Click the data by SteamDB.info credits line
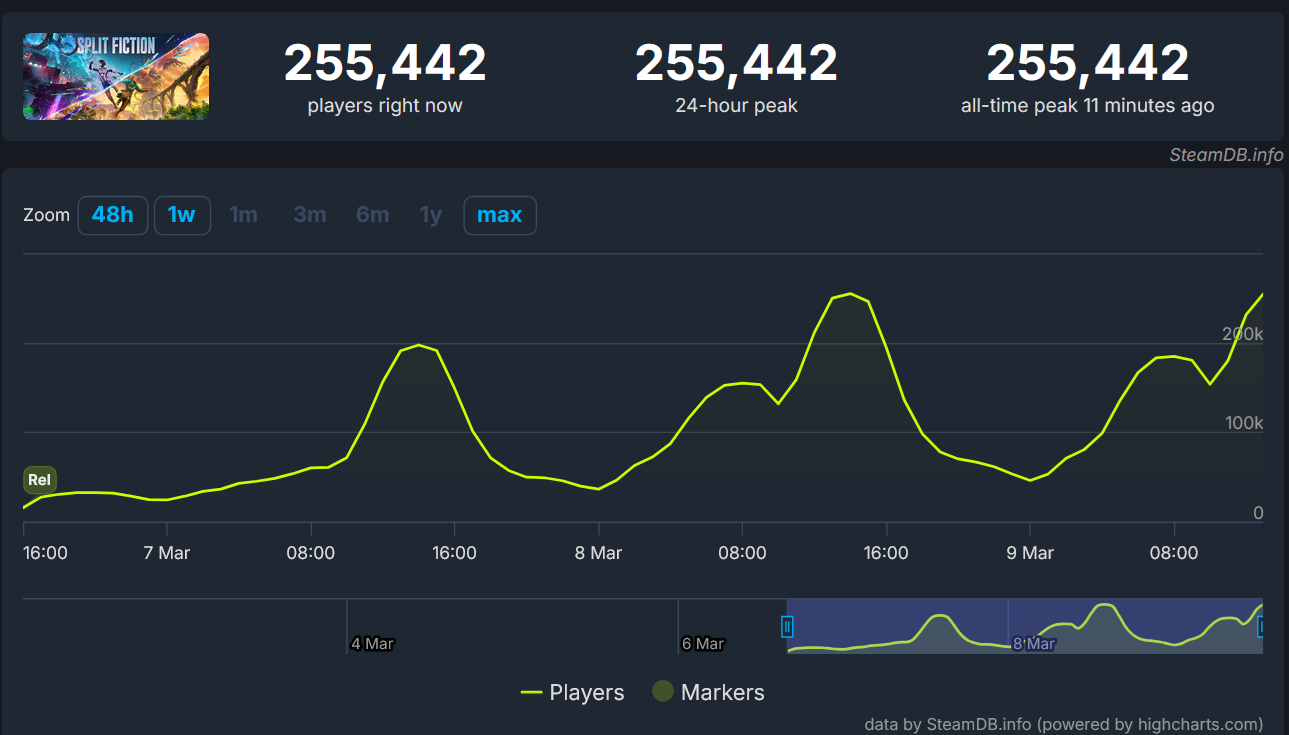The height and width of the screenshot is (735, 1289). 1063,724
